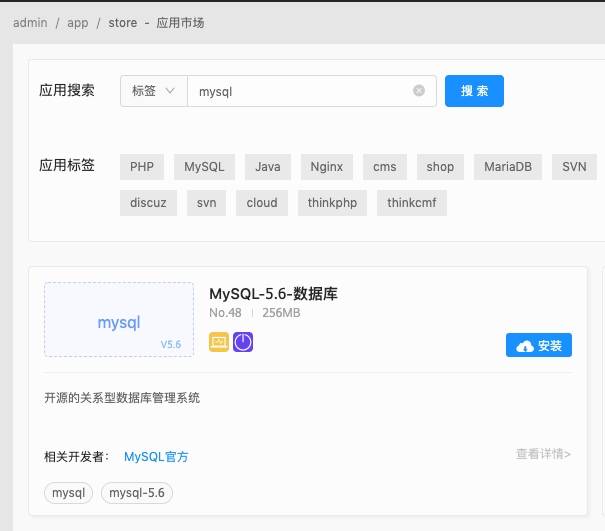The height and width of the screenshot is (531, 605).
Task: Click the mysql pill tag
Action: click(68, 493)
